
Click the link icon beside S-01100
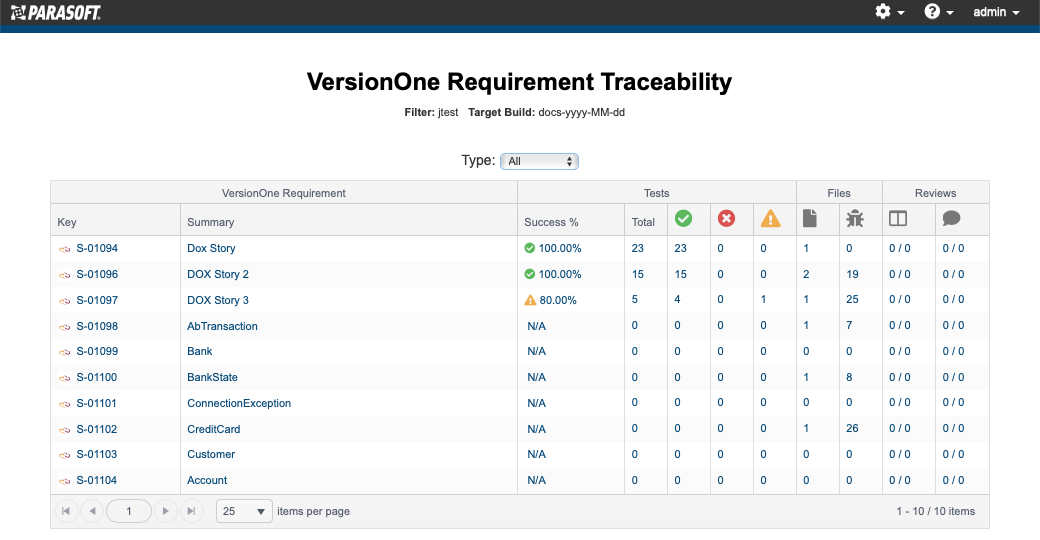(64, 378)
